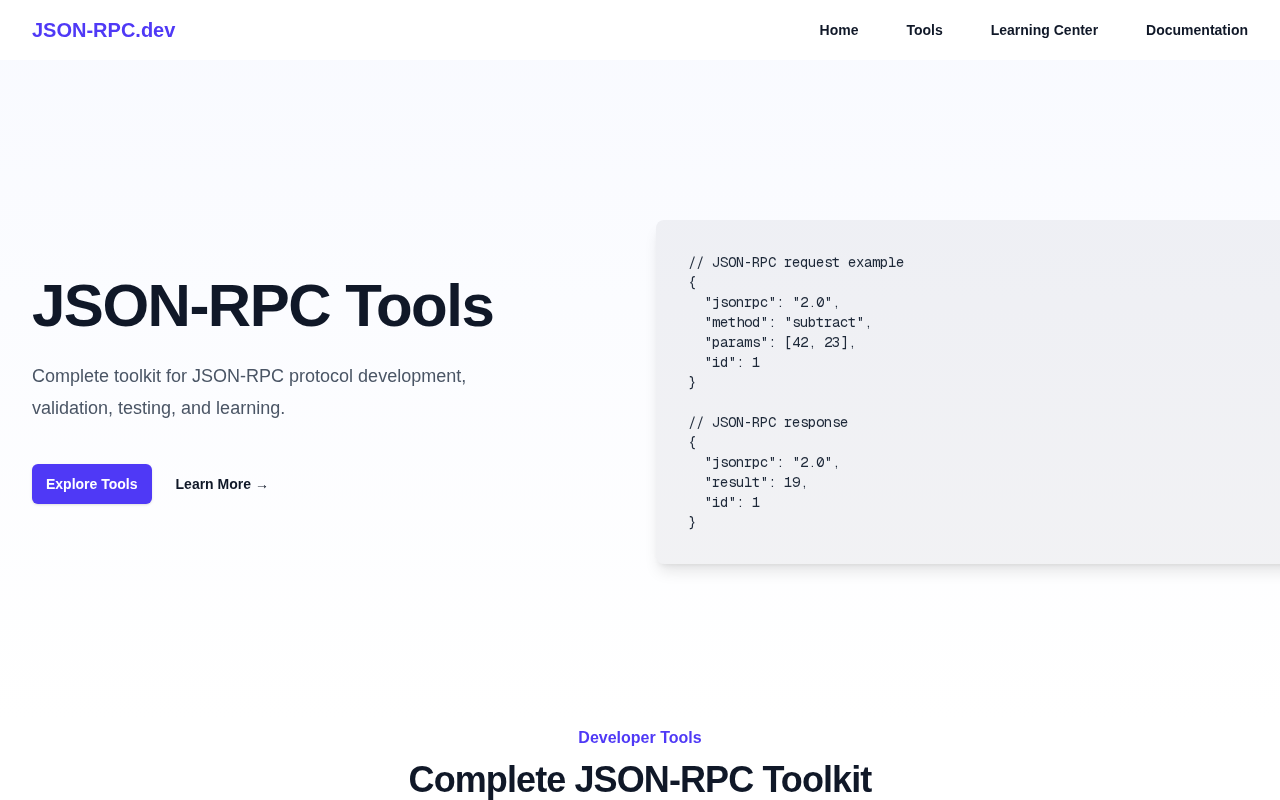The width and height of the screenshot is (1280, 800).
Task: Follow the Learn More arrow link
Action: (222, 484)
